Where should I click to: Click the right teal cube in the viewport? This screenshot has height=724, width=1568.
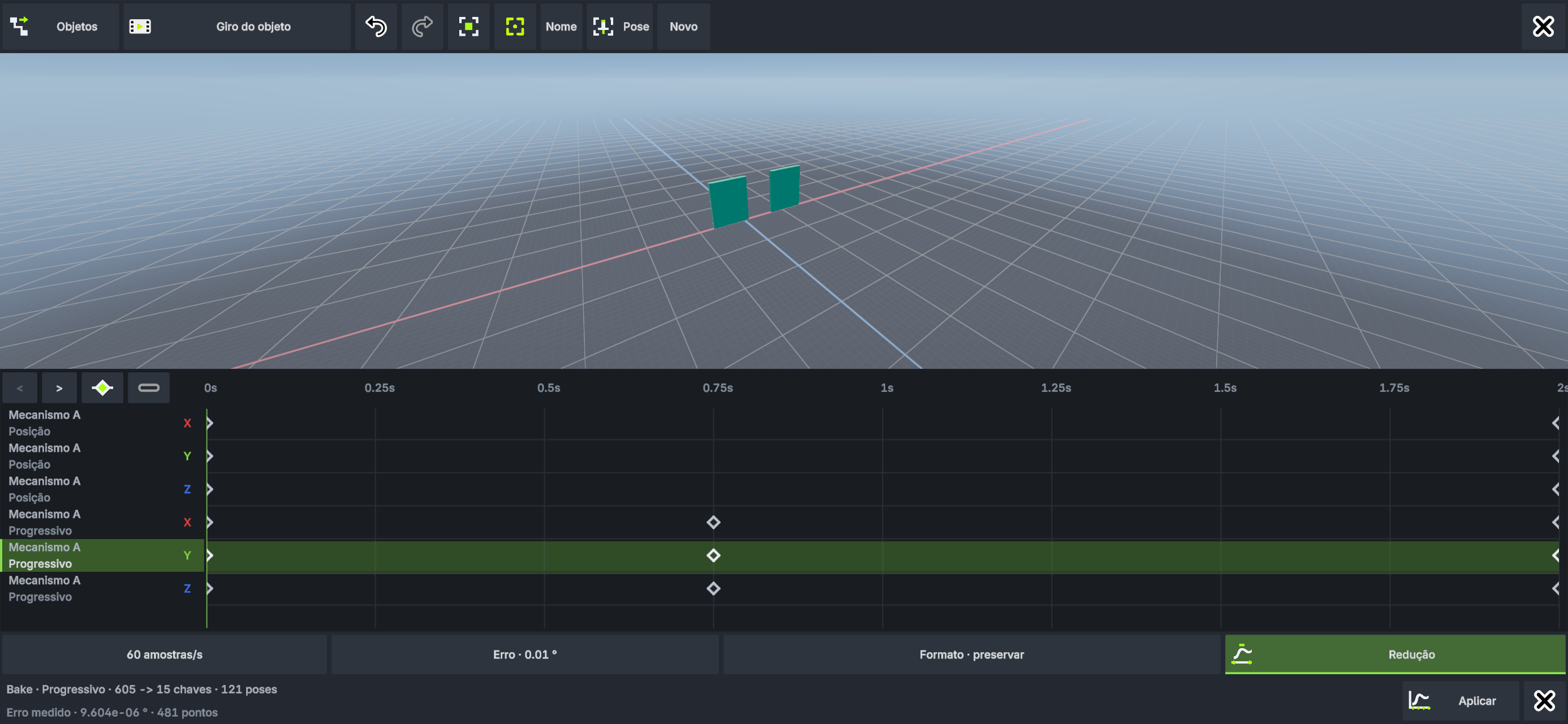785,188
